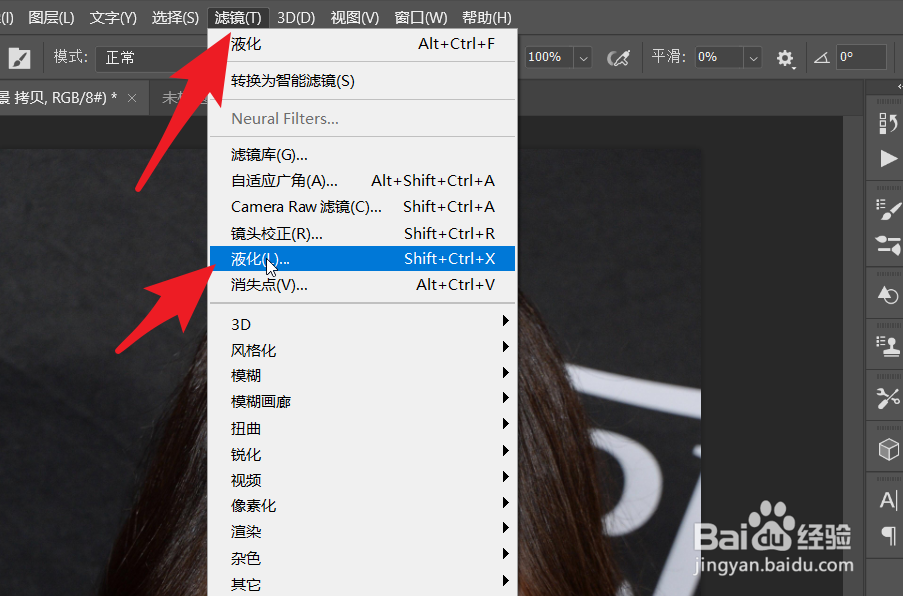This screenshot has width=903, height=596.
Task: Open the 窗口(W) menu
Action: pyautogui.click(x=420, y=18)
